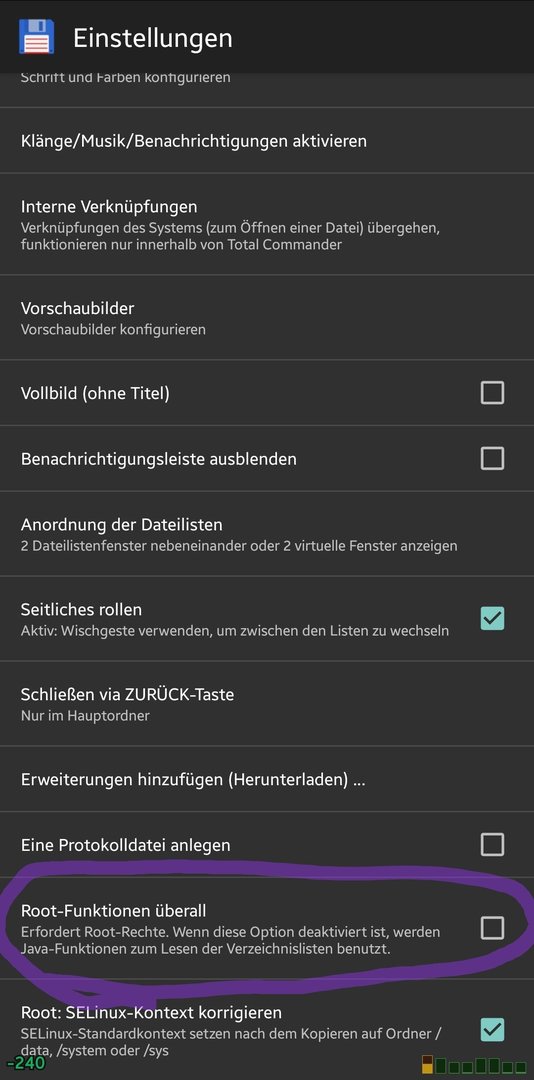
Task: Tap the Einstellungen title text
Action: (x=153, y=38)
